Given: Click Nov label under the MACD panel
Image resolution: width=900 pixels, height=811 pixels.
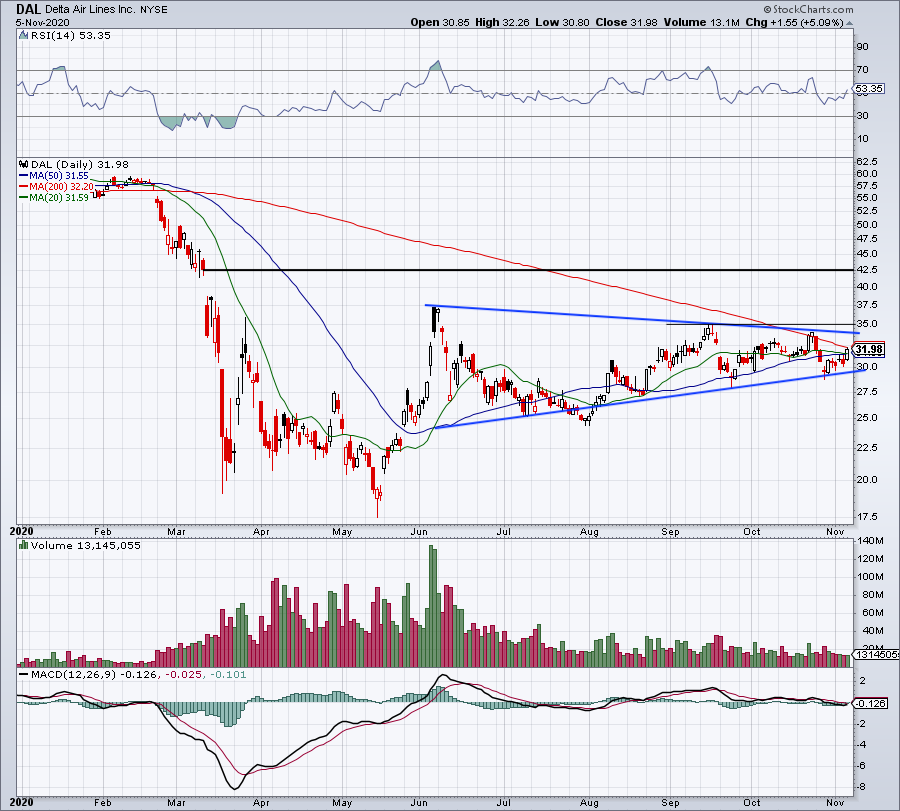Looking at the screenshot, I should [835, 802].
